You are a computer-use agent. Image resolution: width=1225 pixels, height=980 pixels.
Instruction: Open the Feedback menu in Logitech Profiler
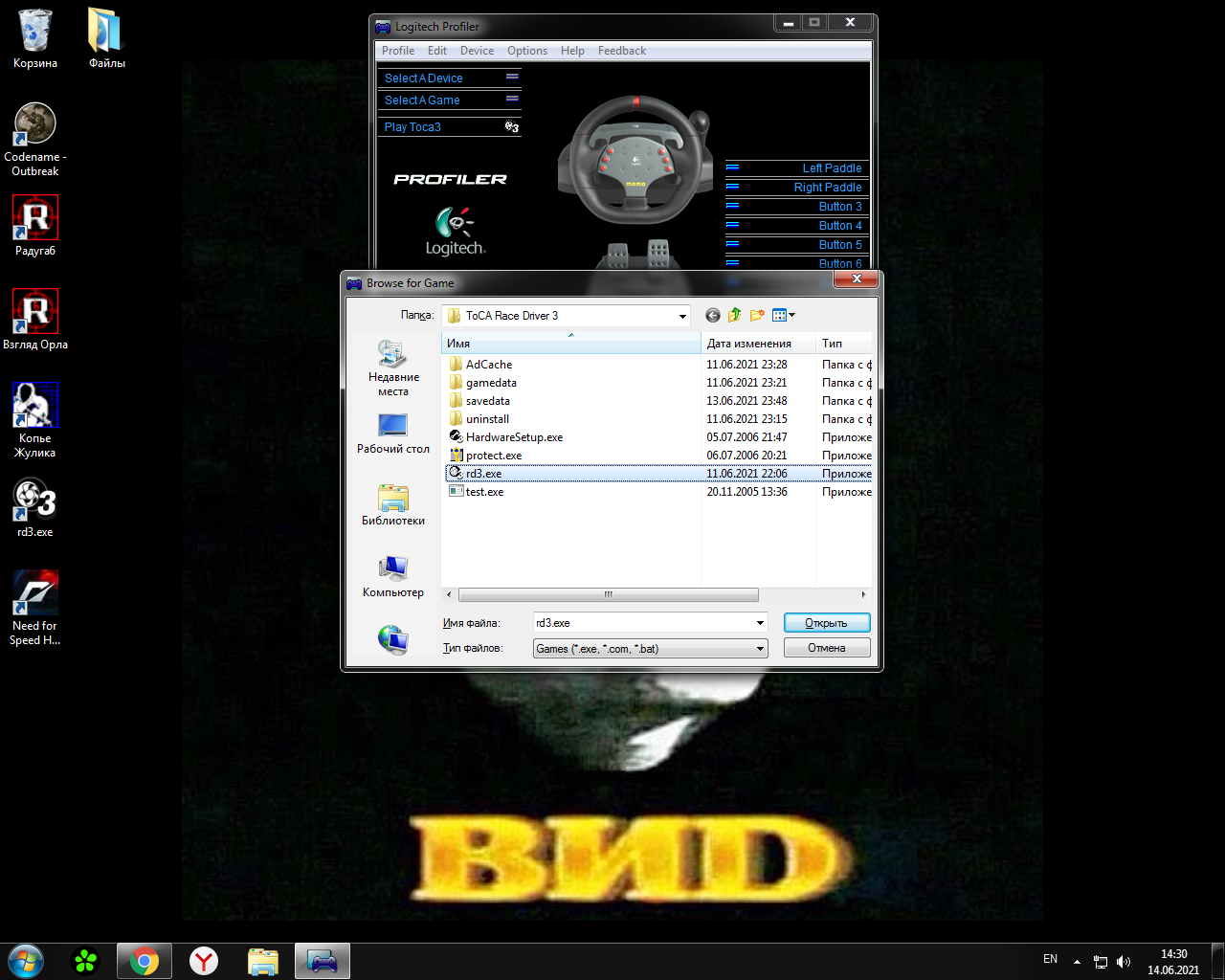coord(622,51)
